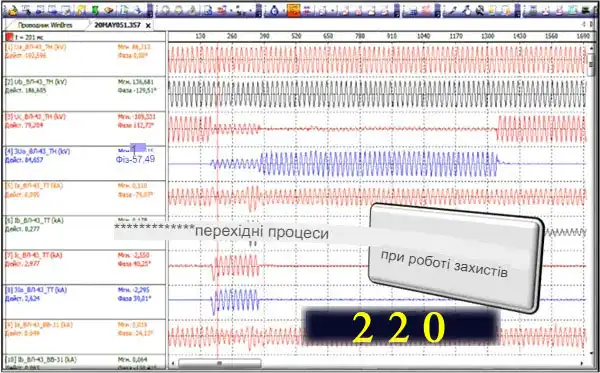The width and height of the screenshot is (600, 373).
Task: Click the 520 mark on the time ruler
Action: (296, 36)
